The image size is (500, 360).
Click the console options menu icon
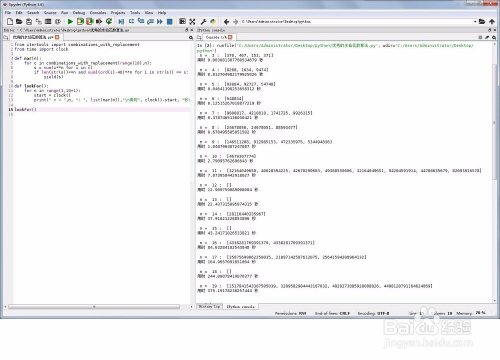(x=480, y=37)
